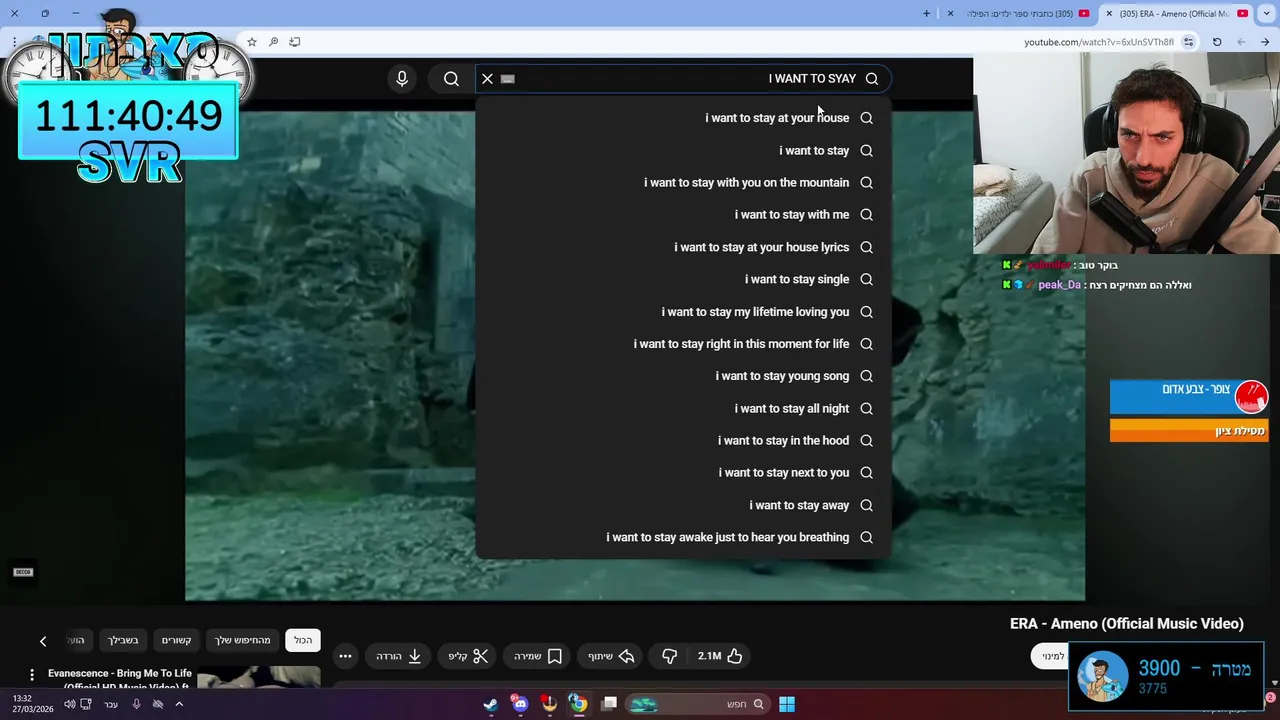The height and width of the screenshot is (720, 1280).
Task: Start voice search with the microphone icon
Action: coord(402,79)
